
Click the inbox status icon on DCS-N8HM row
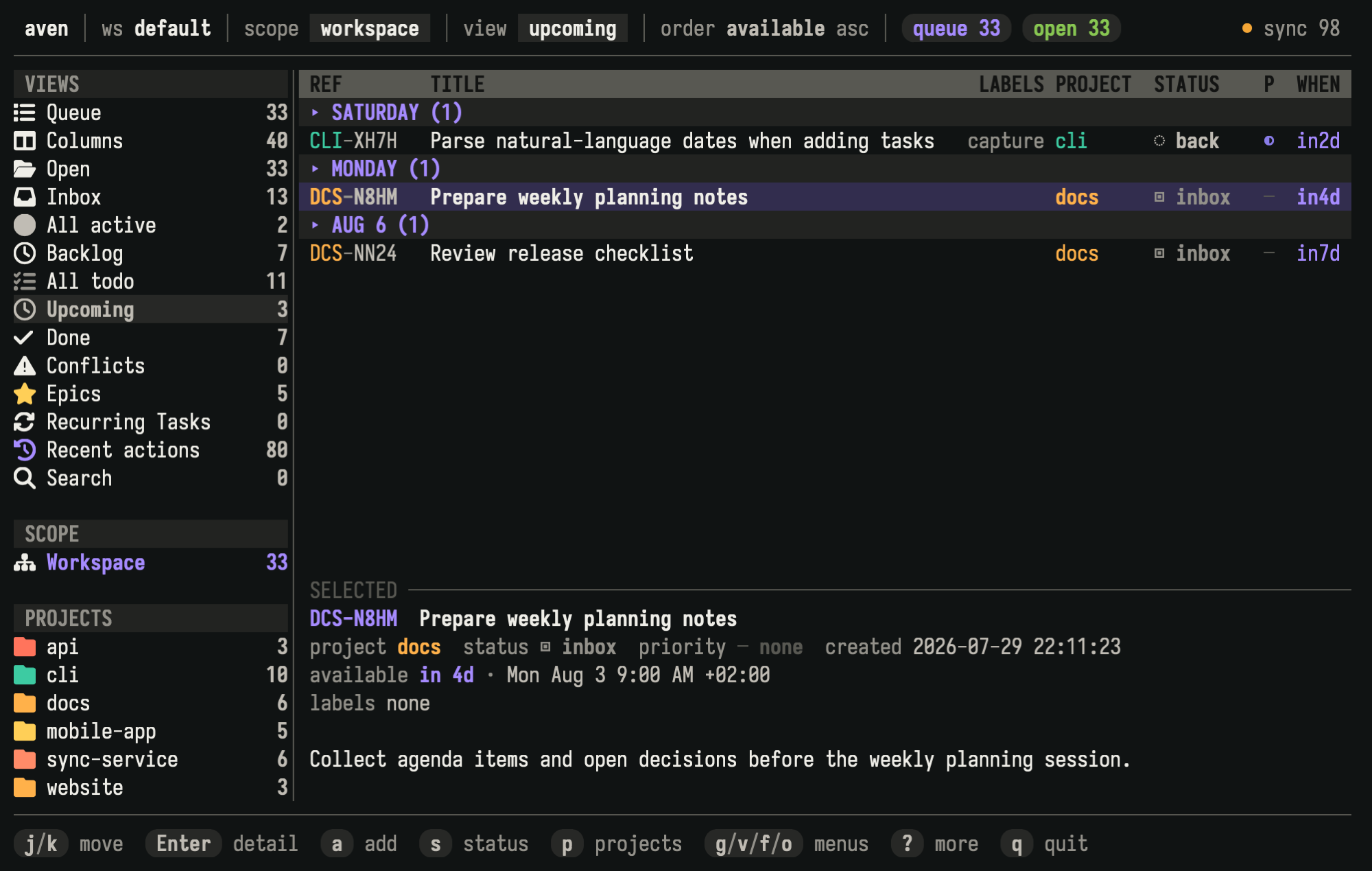click(1159, 197)
